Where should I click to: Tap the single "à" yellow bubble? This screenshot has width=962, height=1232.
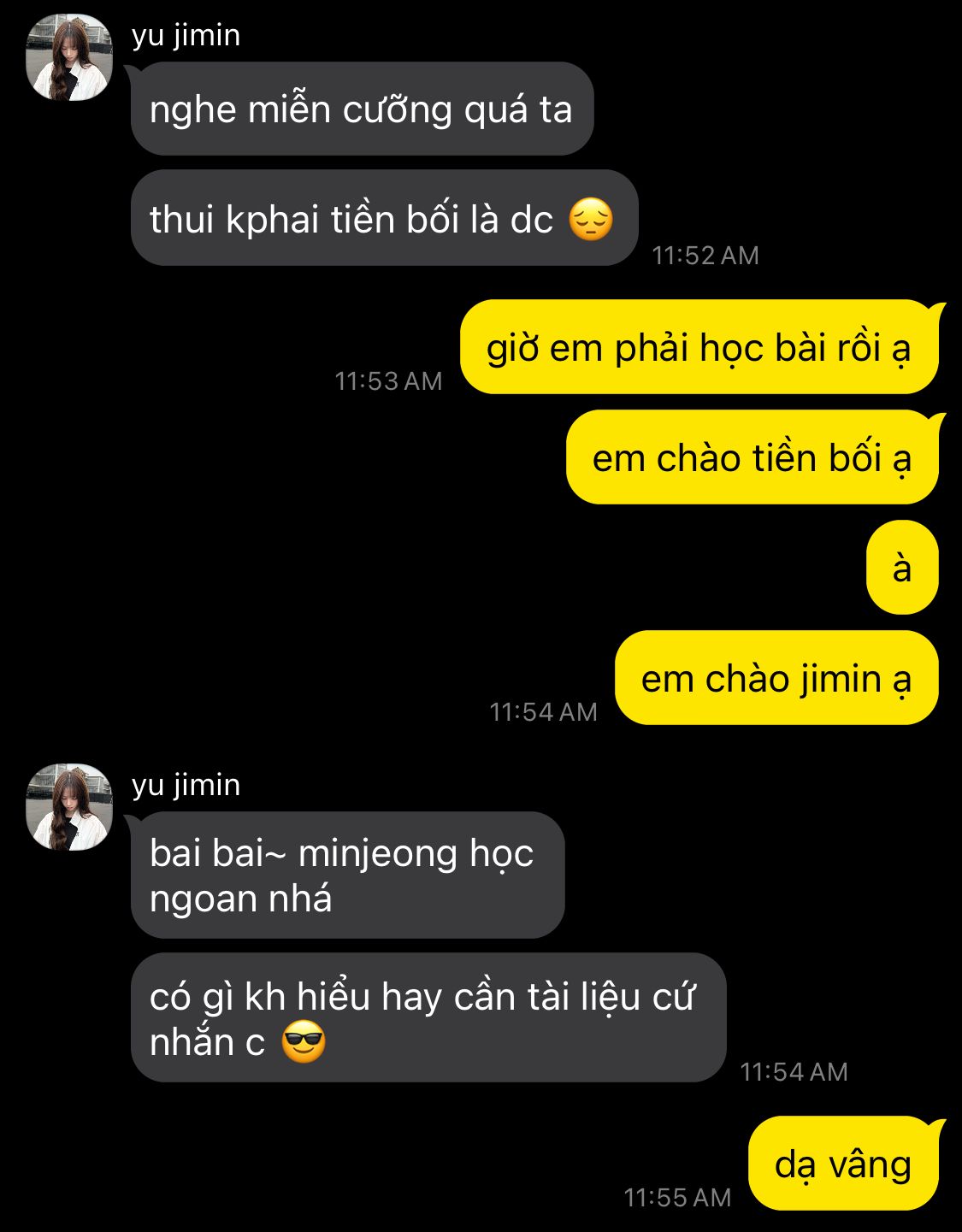point(902,568)
